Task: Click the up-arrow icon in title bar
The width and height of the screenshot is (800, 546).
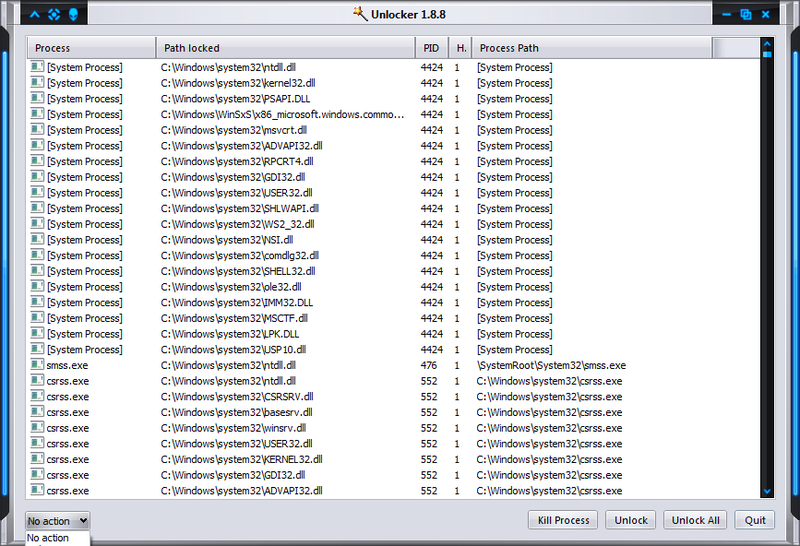Action: coord(35,14)
